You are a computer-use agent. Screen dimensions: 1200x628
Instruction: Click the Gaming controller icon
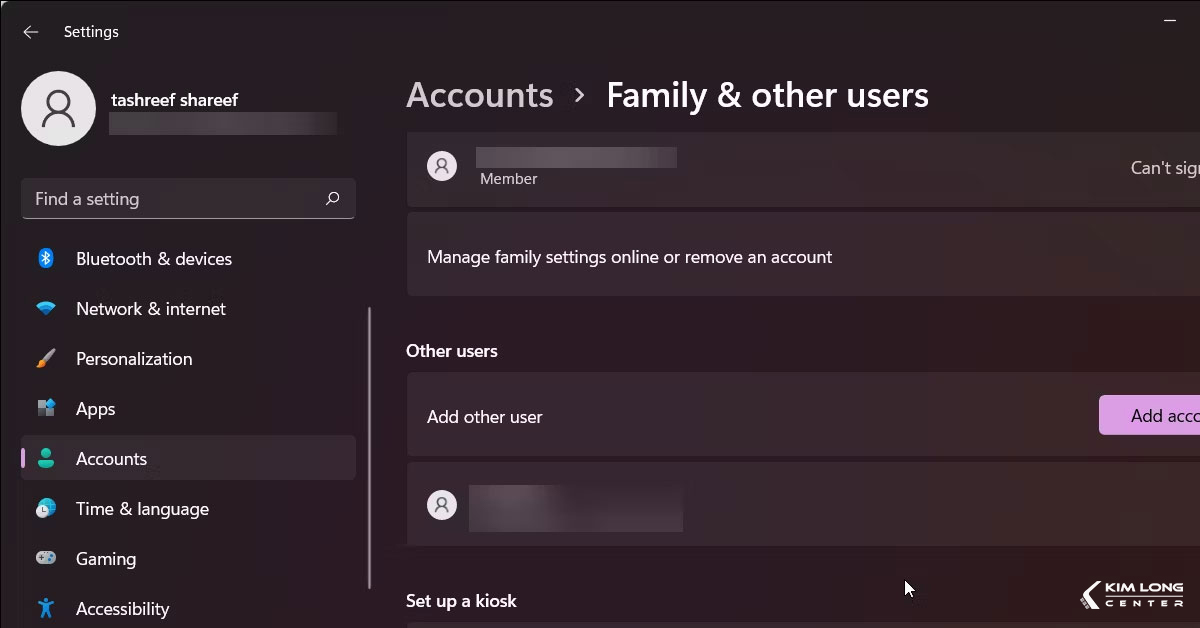pos(46,559)
